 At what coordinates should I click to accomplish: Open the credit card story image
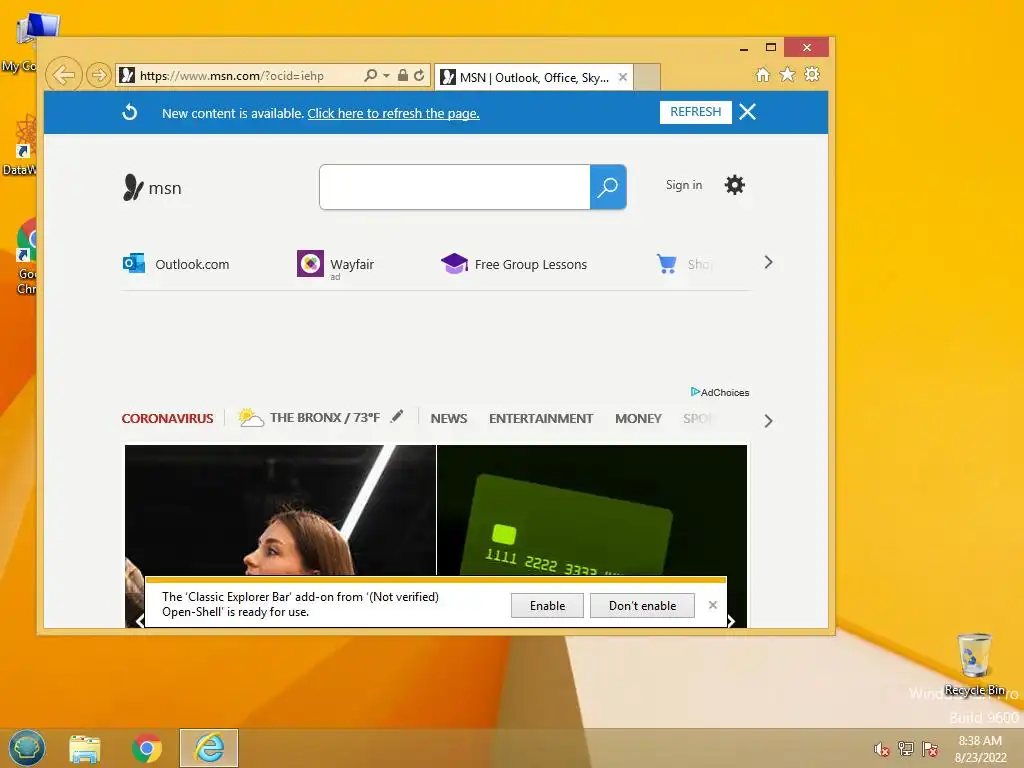coord(592,510)
